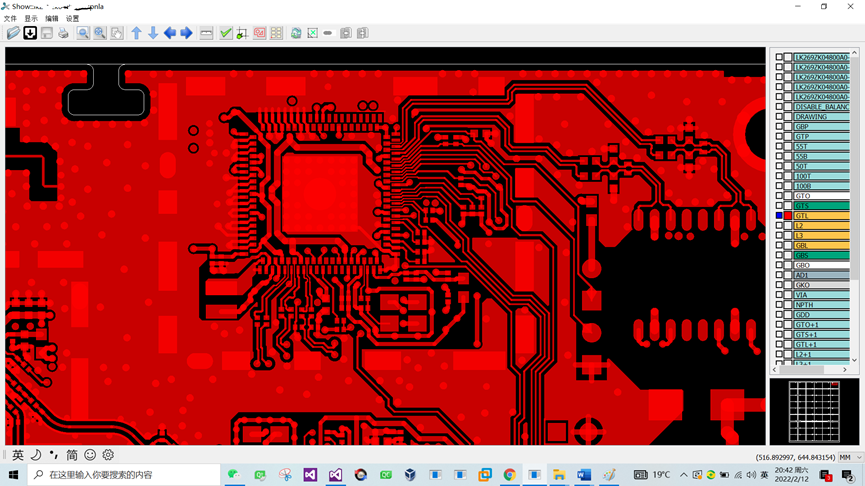Move view up with blue up arrow
Screen dimensions: 865x486
tap(136, 33)
